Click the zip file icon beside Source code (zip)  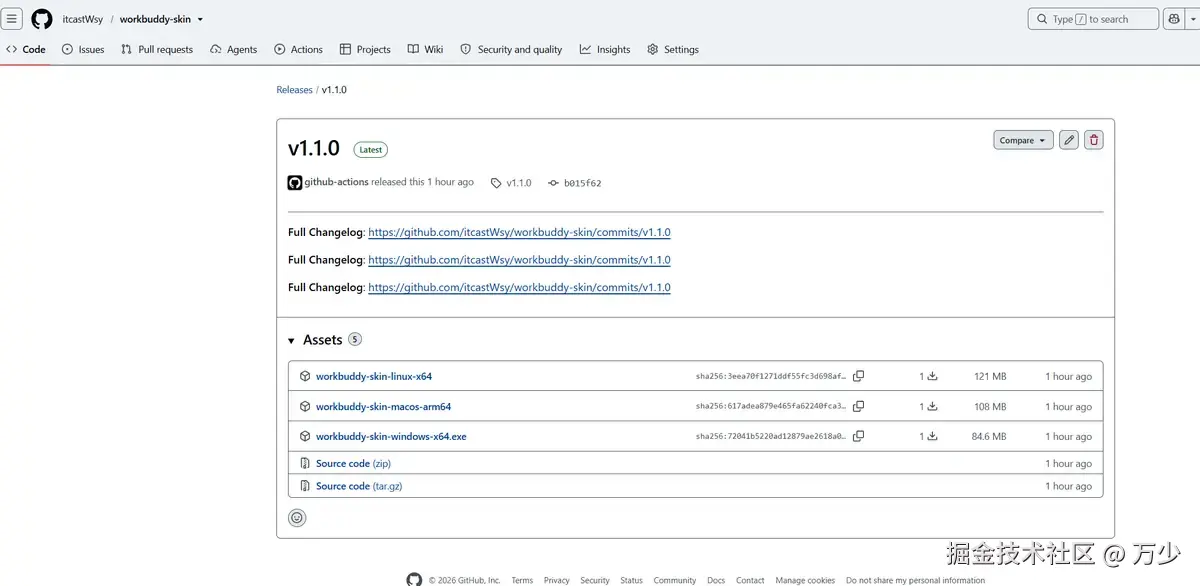[306, 463]
